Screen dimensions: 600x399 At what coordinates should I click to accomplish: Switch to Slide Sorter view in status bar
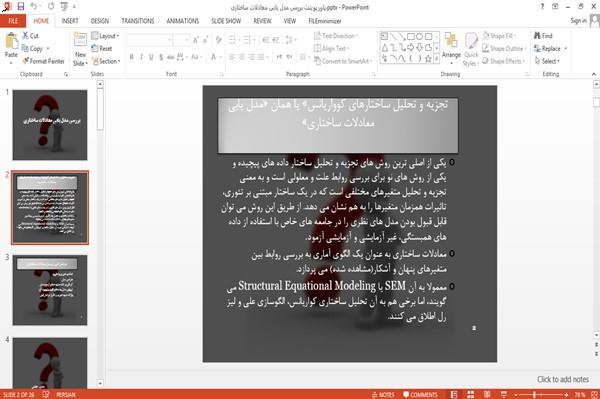(471, 394)
